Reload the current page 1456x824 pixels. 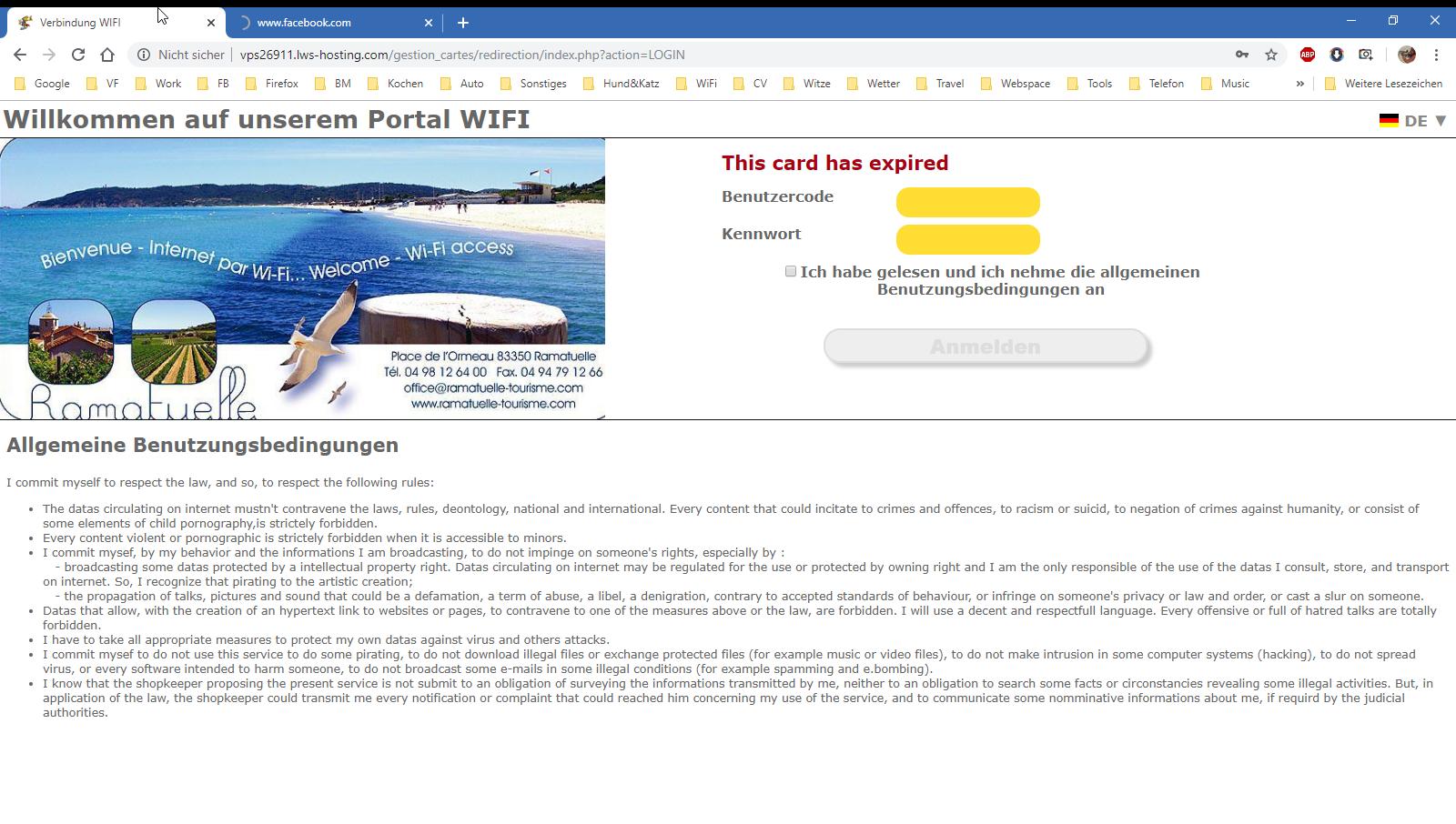pyautogui.click(x=78, y=55)
